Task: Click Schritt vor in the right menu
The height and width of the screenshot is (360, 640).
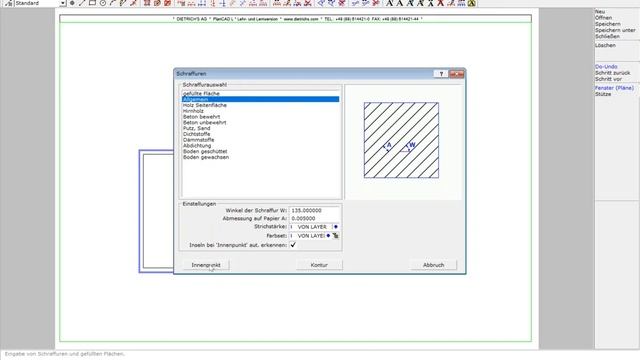Action: coord(608,79)
